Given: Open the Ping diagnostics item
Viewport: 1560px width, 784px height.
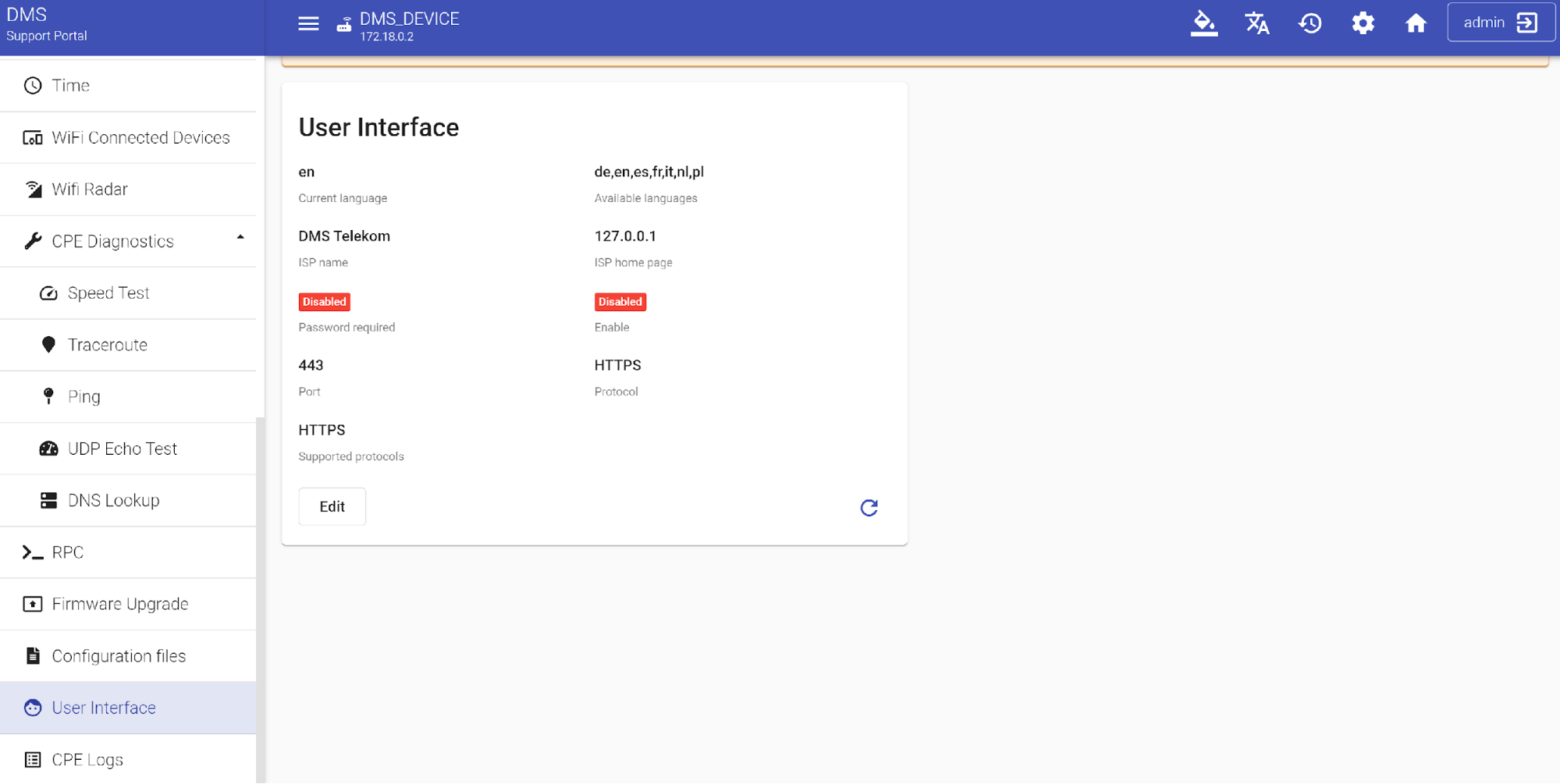Looking at the screenshot, I should [x=84, y=397].
